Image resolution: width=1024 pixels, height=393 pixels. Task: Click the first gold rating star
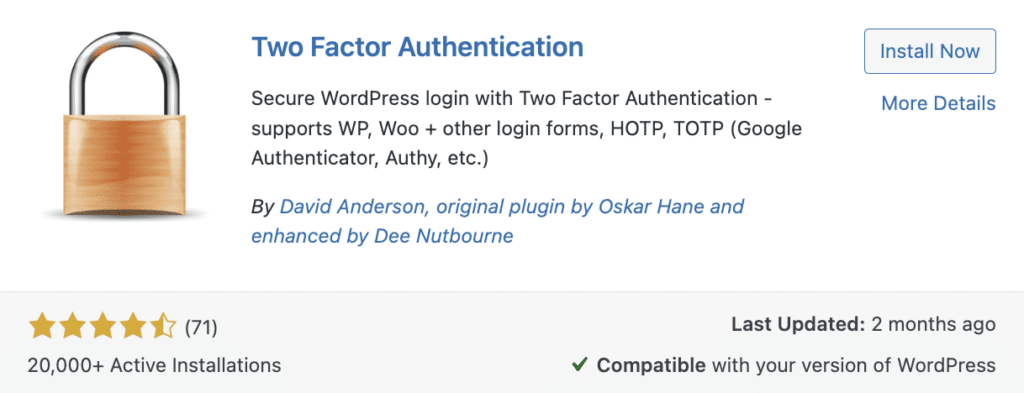(42, 326)
